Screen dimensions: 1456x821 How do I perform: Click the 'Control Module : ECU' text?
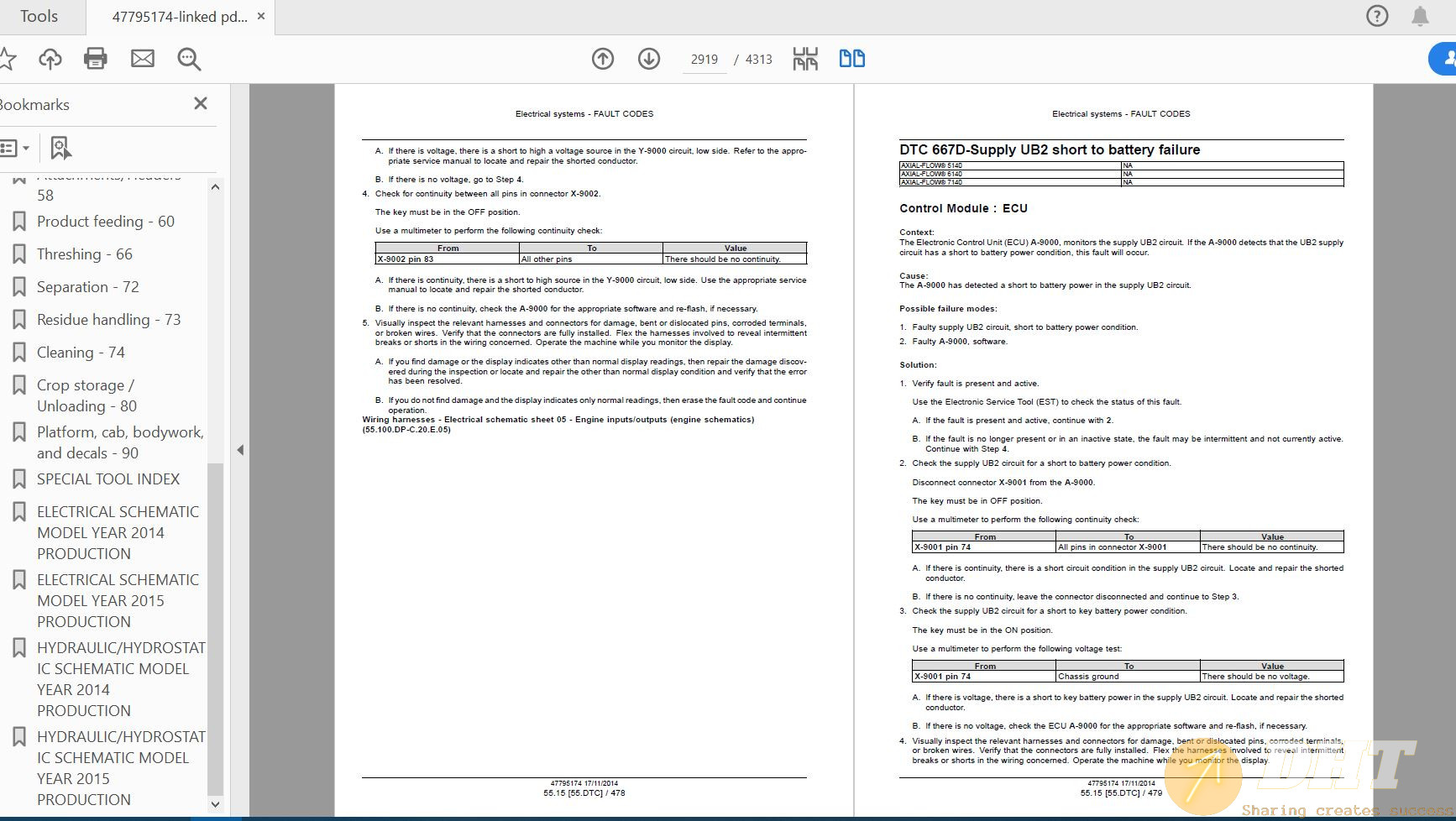click(963, 208)
